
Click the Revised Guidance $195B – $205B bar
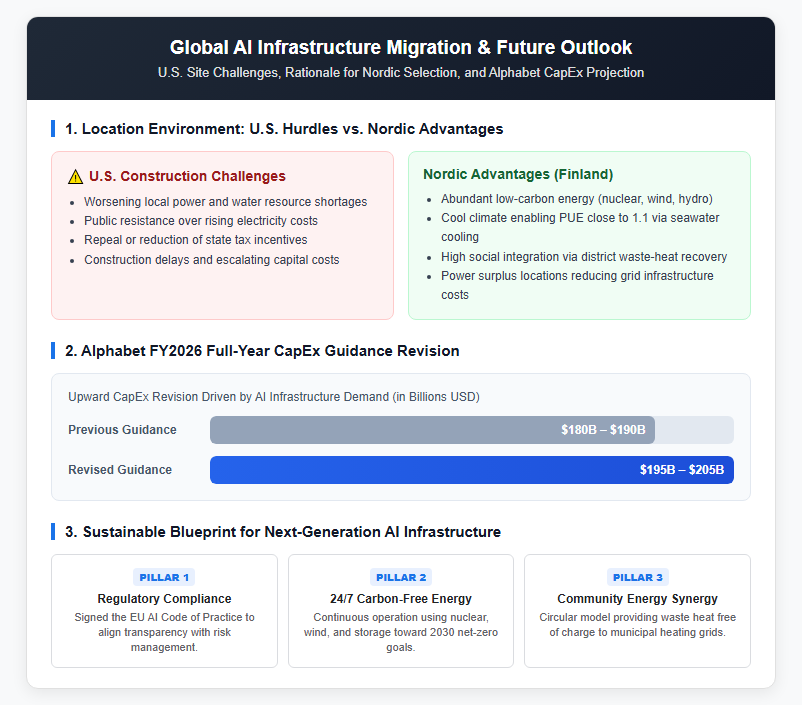472,470
